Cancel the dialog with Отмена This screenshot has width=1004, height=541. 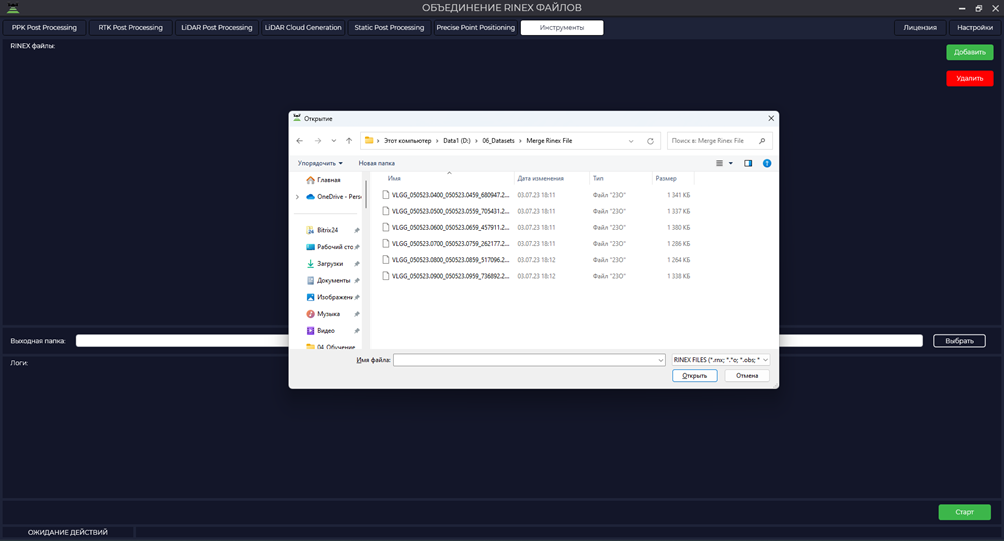(747, 376)
